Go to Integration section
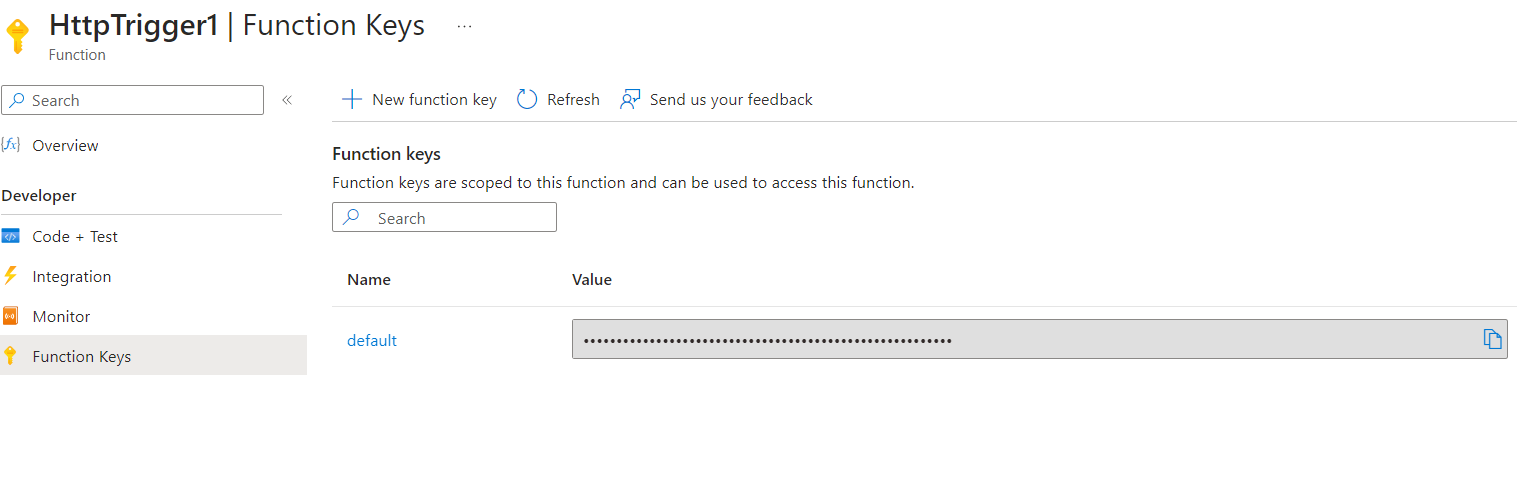Viewport: 1517px width, 486px height. click(72, 277)
